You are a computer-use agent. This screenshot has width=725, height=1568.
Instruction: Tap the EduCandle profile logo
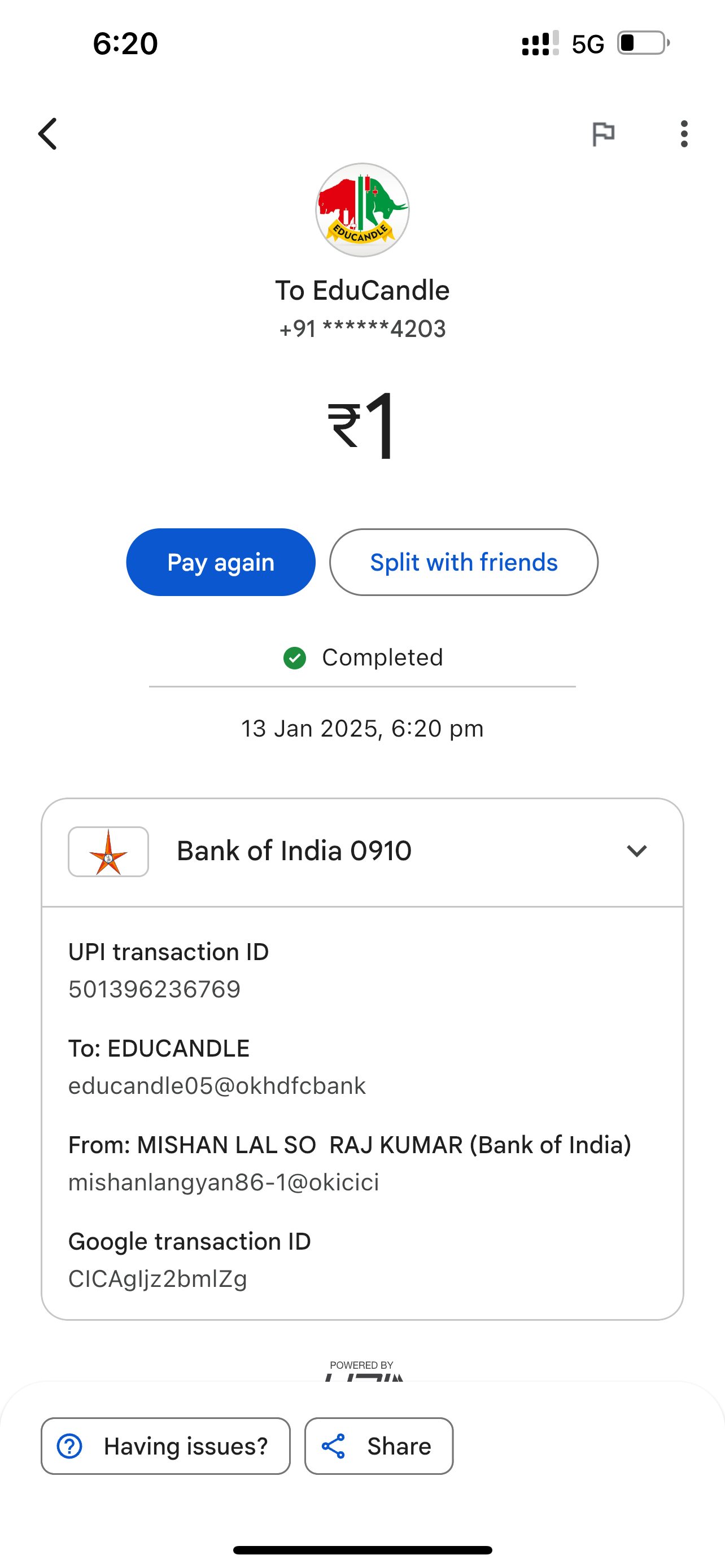point(362,210)
